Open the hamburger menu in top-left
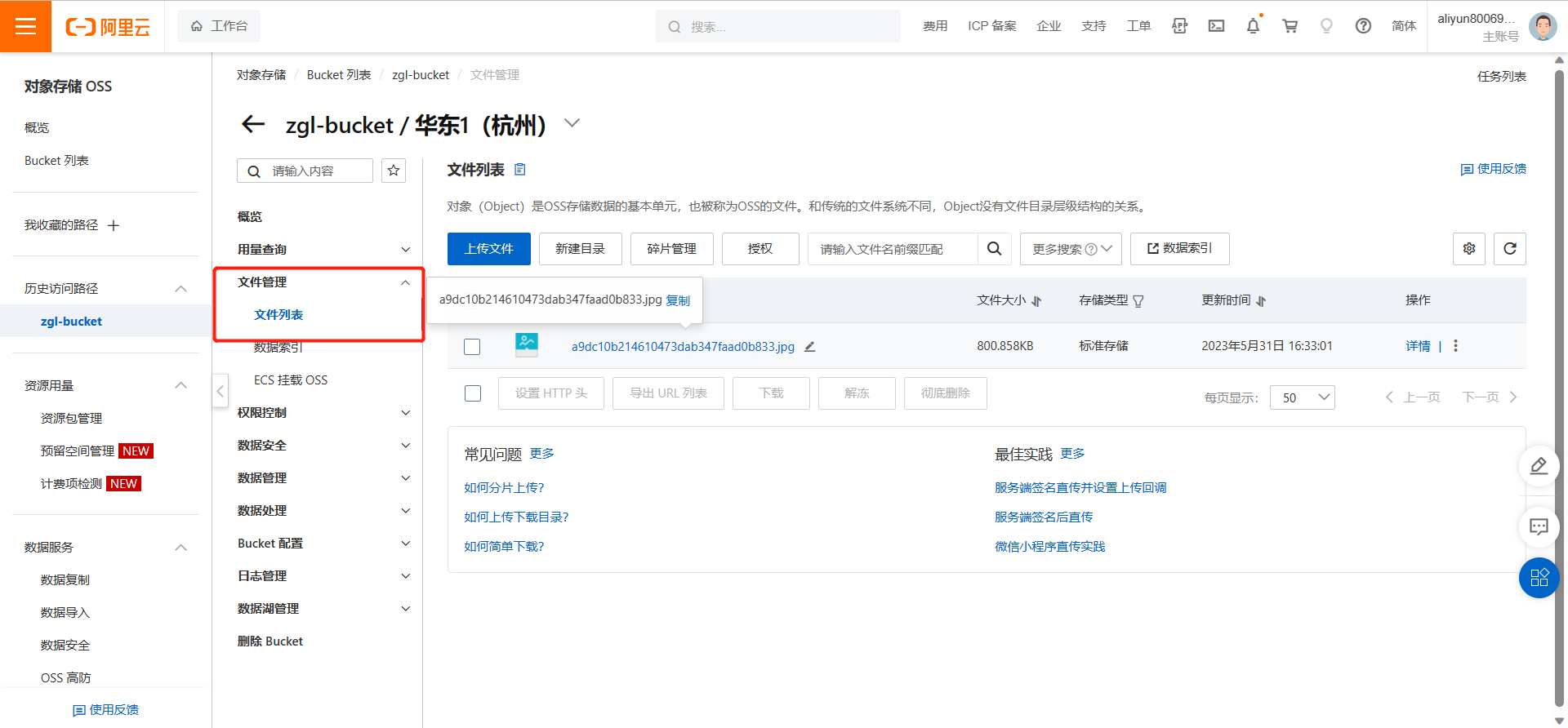 [x=25, y=26]
